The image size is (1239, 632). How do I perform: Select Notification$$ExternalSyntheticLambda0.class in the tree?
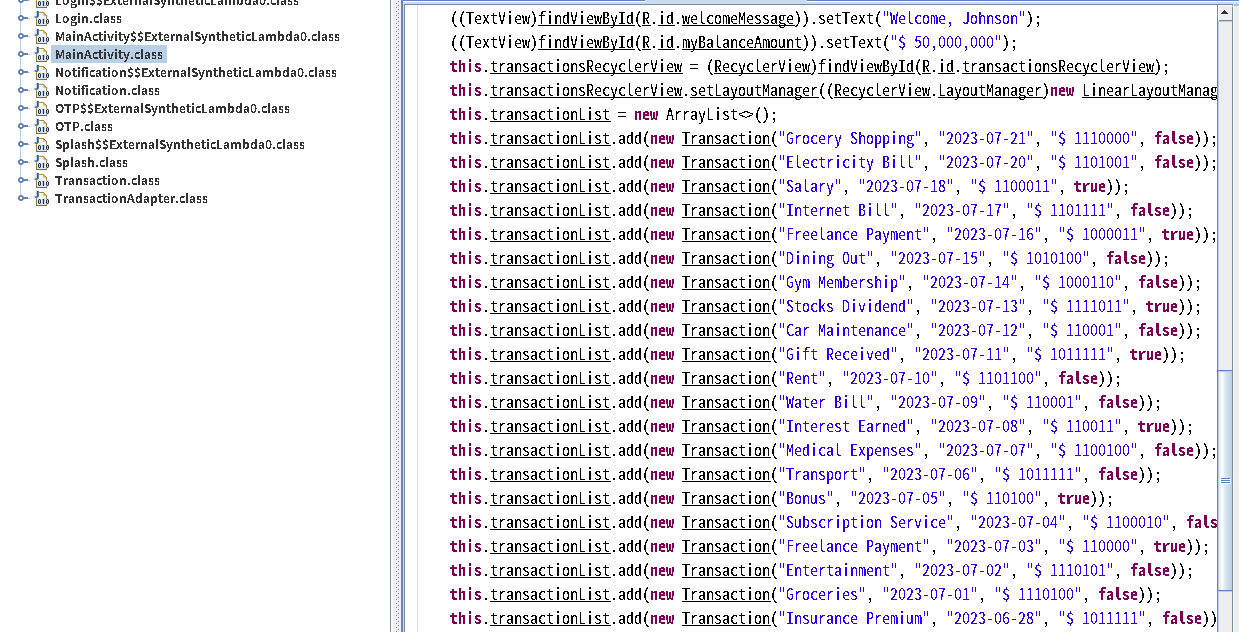tap(195, 73)
